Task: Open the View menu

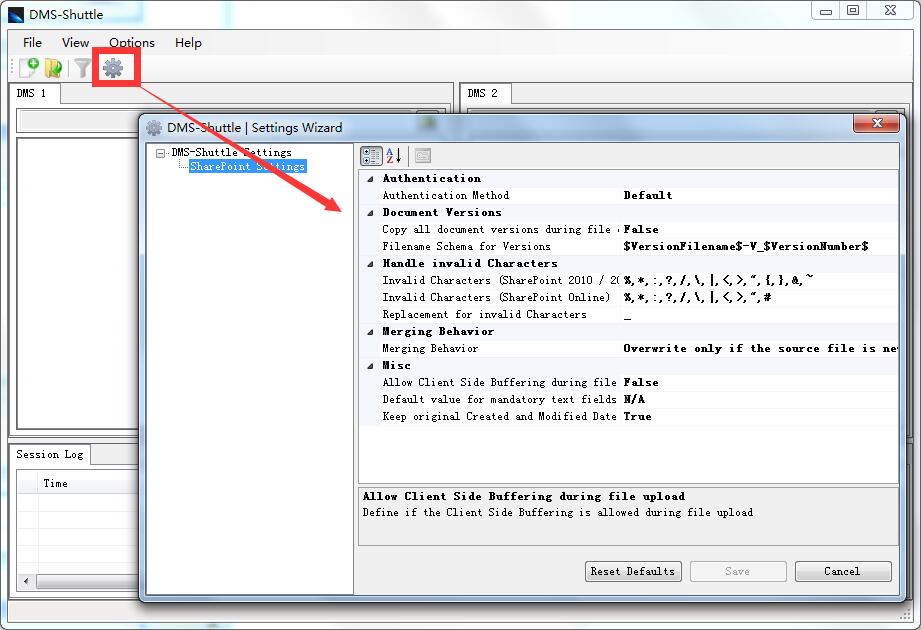Action: pos(75,42)
